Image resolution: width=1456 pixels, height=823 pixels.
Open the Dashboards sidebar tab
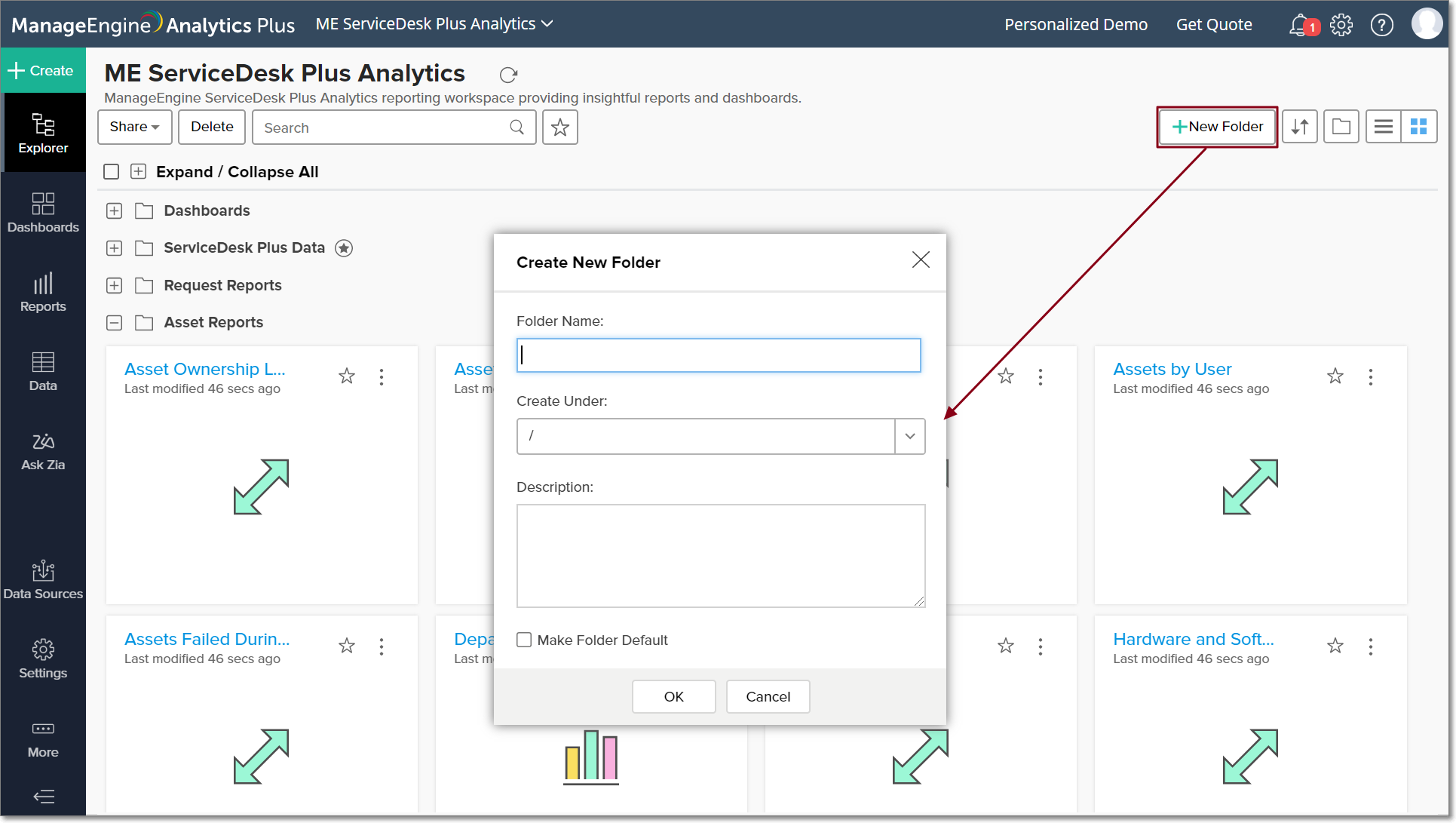[43, 213]
